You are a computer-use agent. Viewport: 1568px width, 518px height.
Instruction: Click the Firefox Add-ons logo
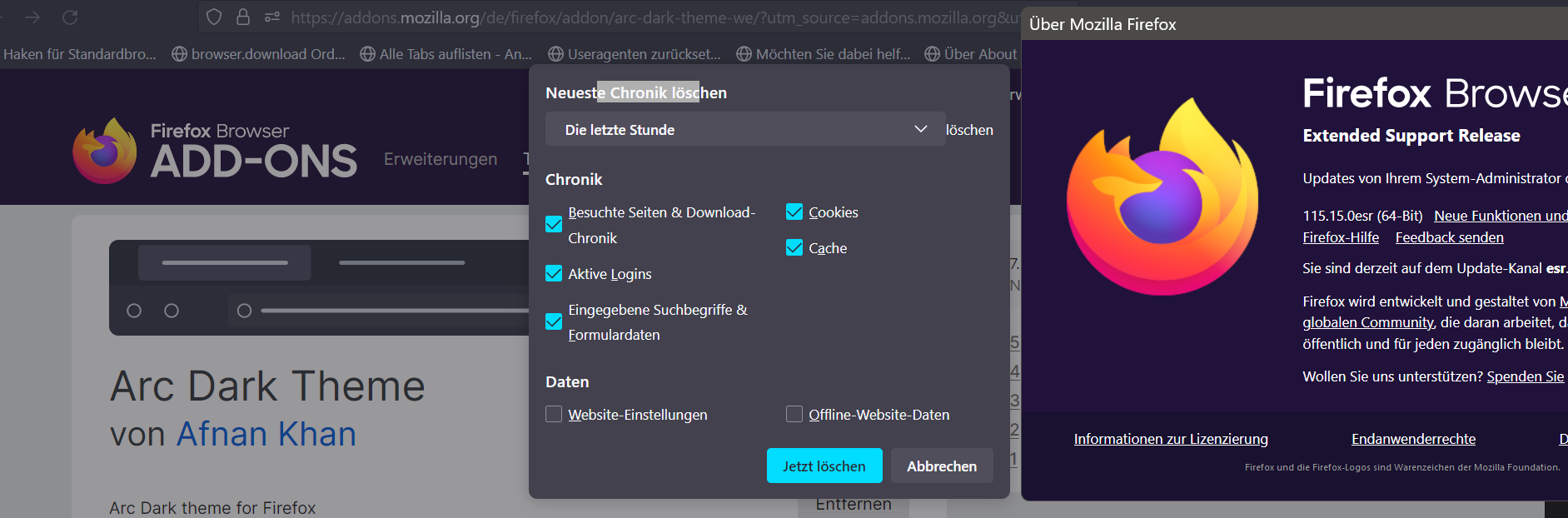[215, 151]
